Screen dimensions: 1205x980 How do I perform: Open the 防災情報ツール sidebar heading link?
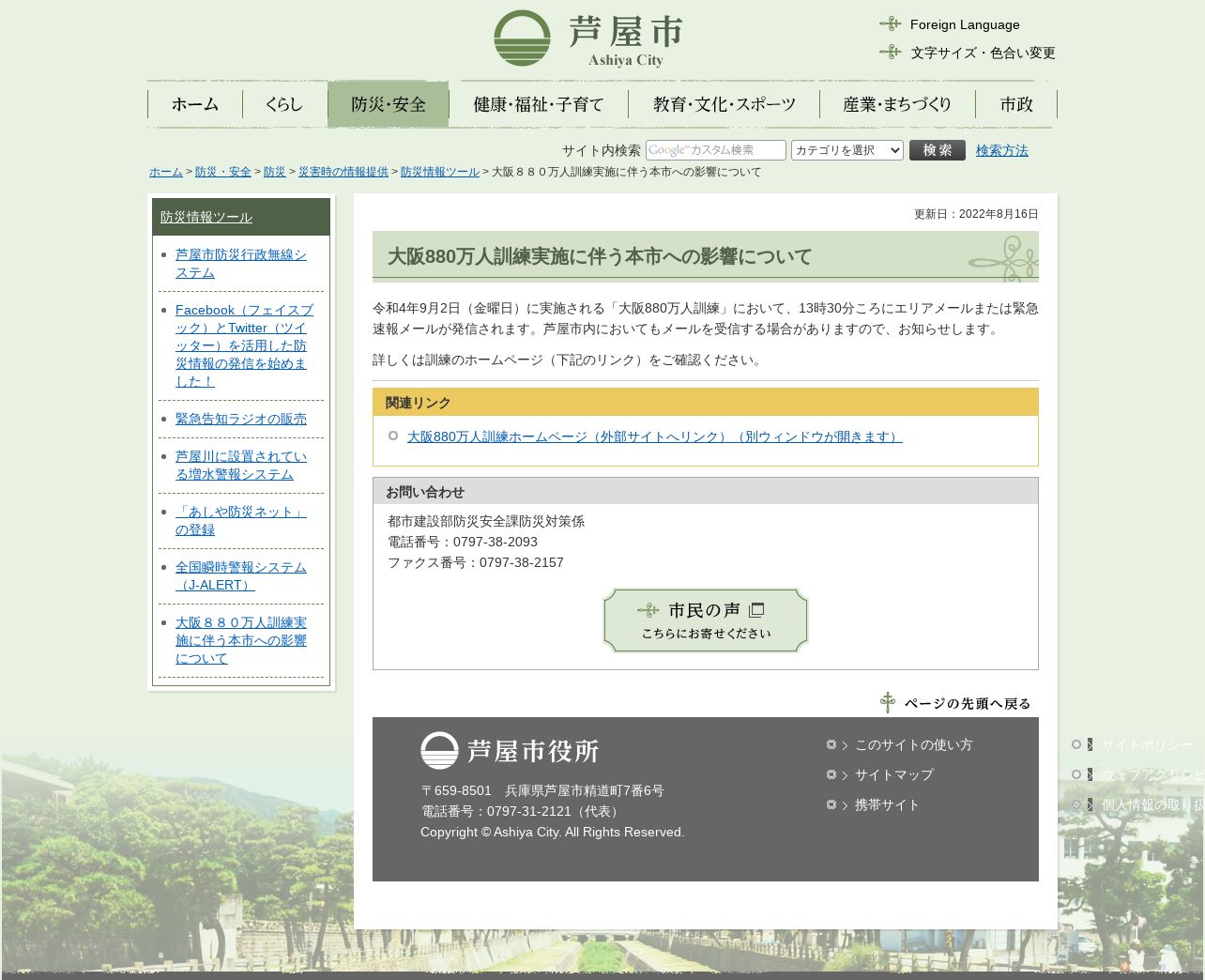point(206,217)
